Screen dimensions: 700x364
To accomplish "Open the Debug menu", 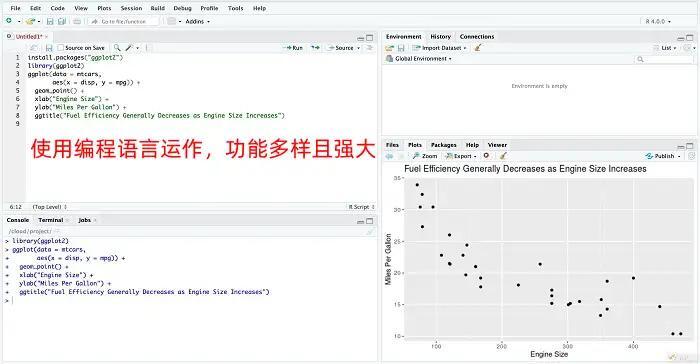I will click(182, 8).
